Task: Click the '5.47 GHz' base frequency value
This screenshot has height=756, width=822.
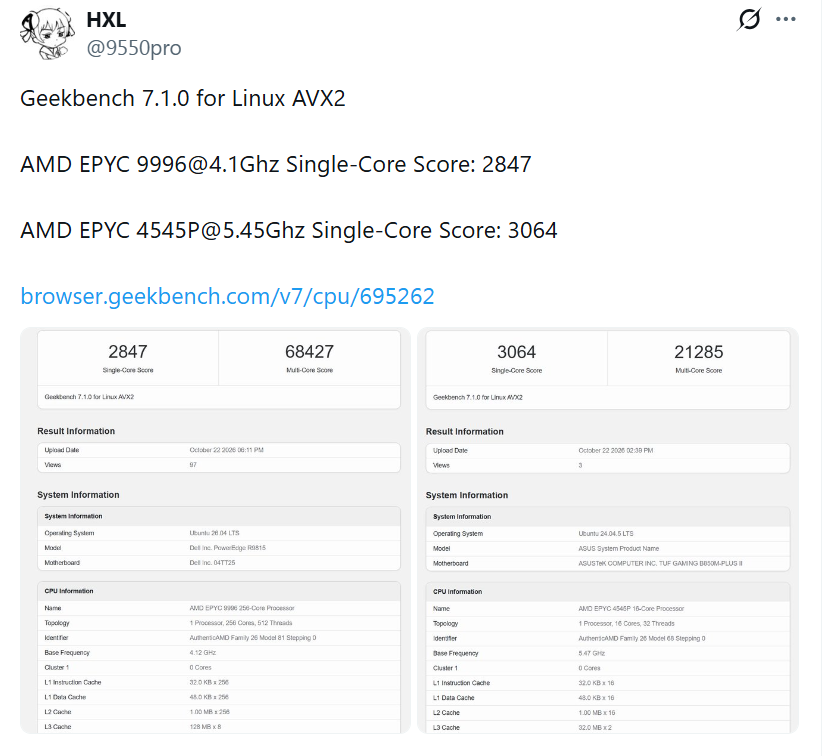Action: coord(591,653)
